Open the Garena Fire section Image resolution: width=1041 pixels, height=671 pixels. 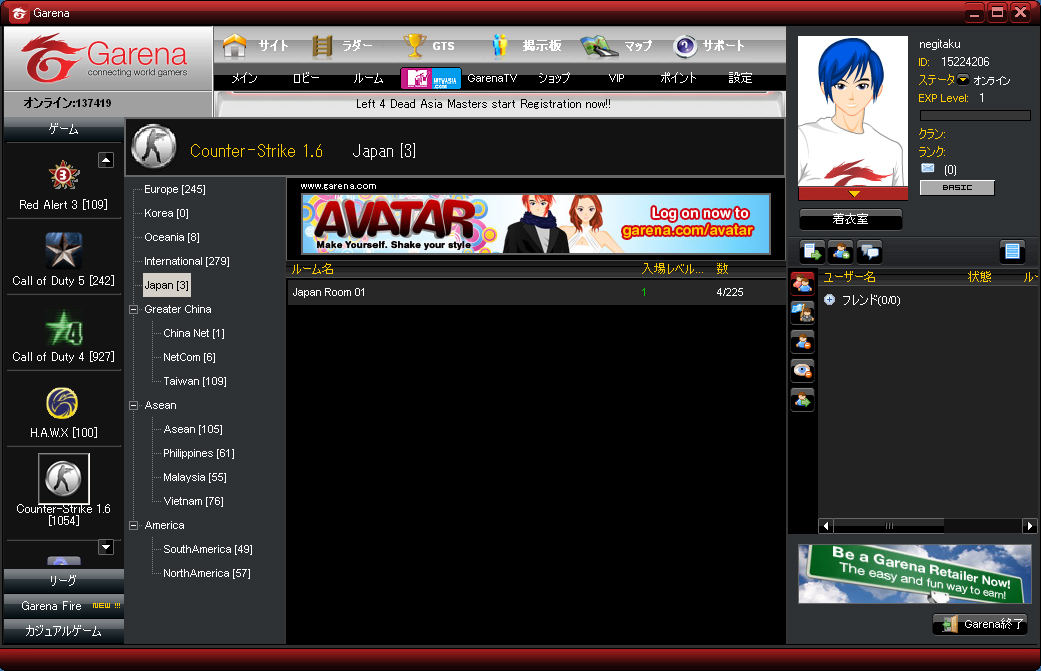pyautogui.click(x=64, y=606)
